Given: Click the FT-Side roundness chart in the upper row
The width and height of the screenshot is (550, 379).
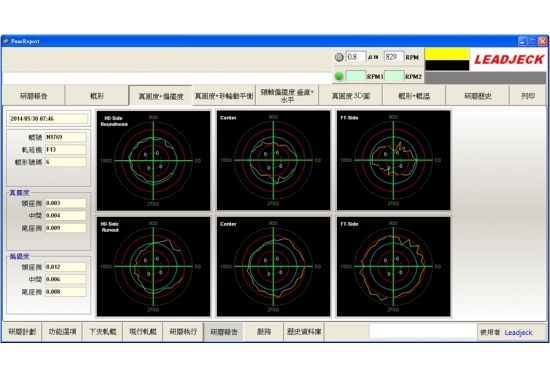Looking at the screenshot, I should (394, 160).
